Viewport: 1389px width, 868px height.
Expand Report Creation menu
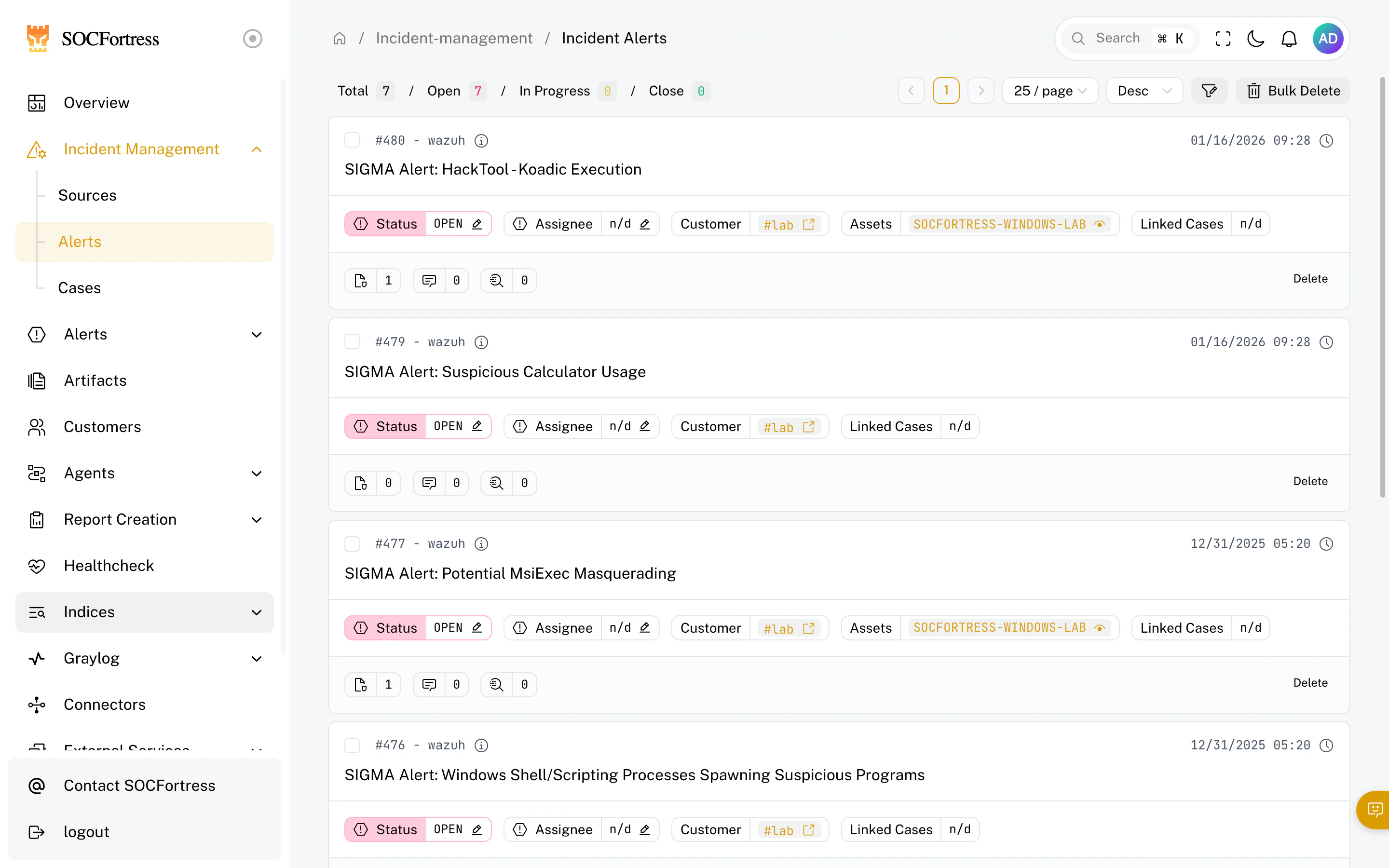[145, 520]
